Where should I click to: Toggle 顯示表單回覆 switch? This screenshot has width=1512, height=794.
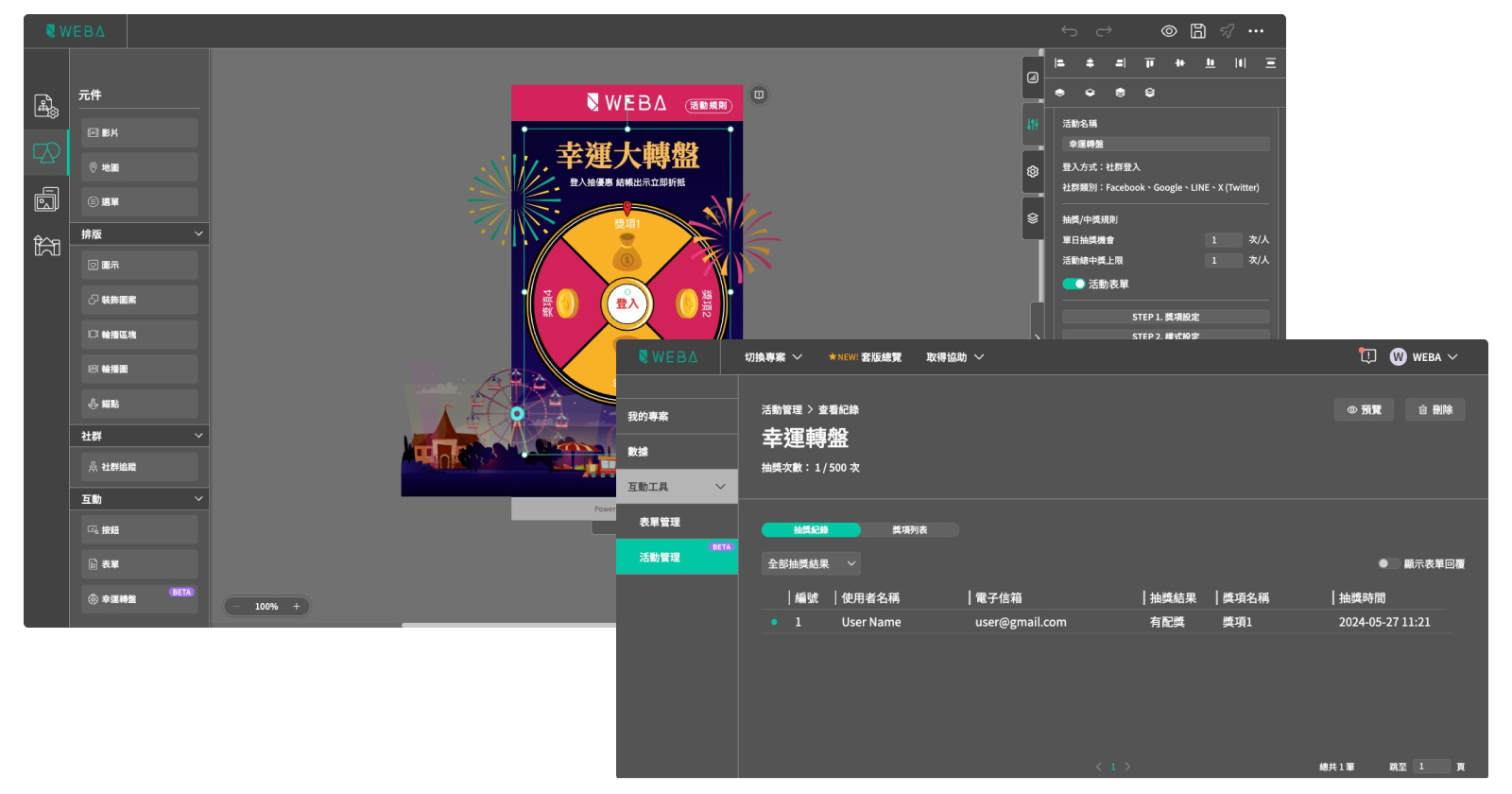(x=1387, y=563)
